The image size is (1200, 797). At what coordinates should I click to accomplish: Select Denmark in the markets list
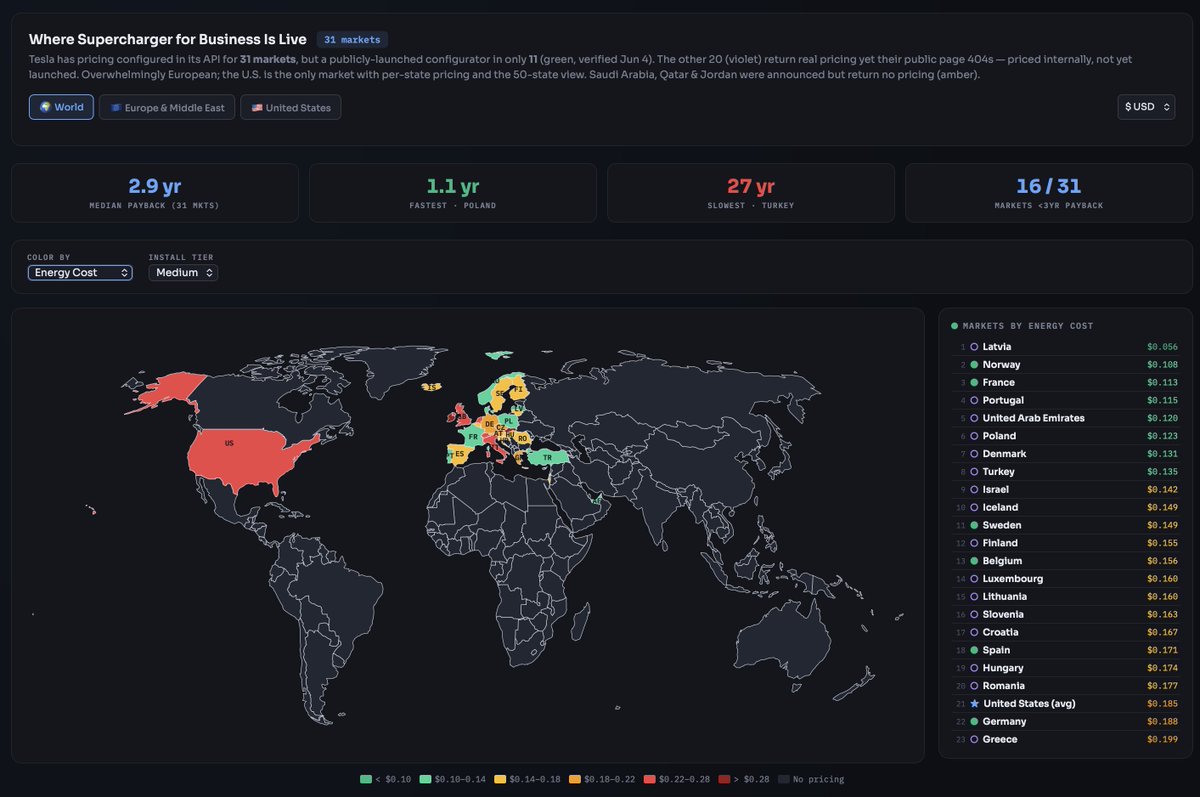click(1065, 454)
